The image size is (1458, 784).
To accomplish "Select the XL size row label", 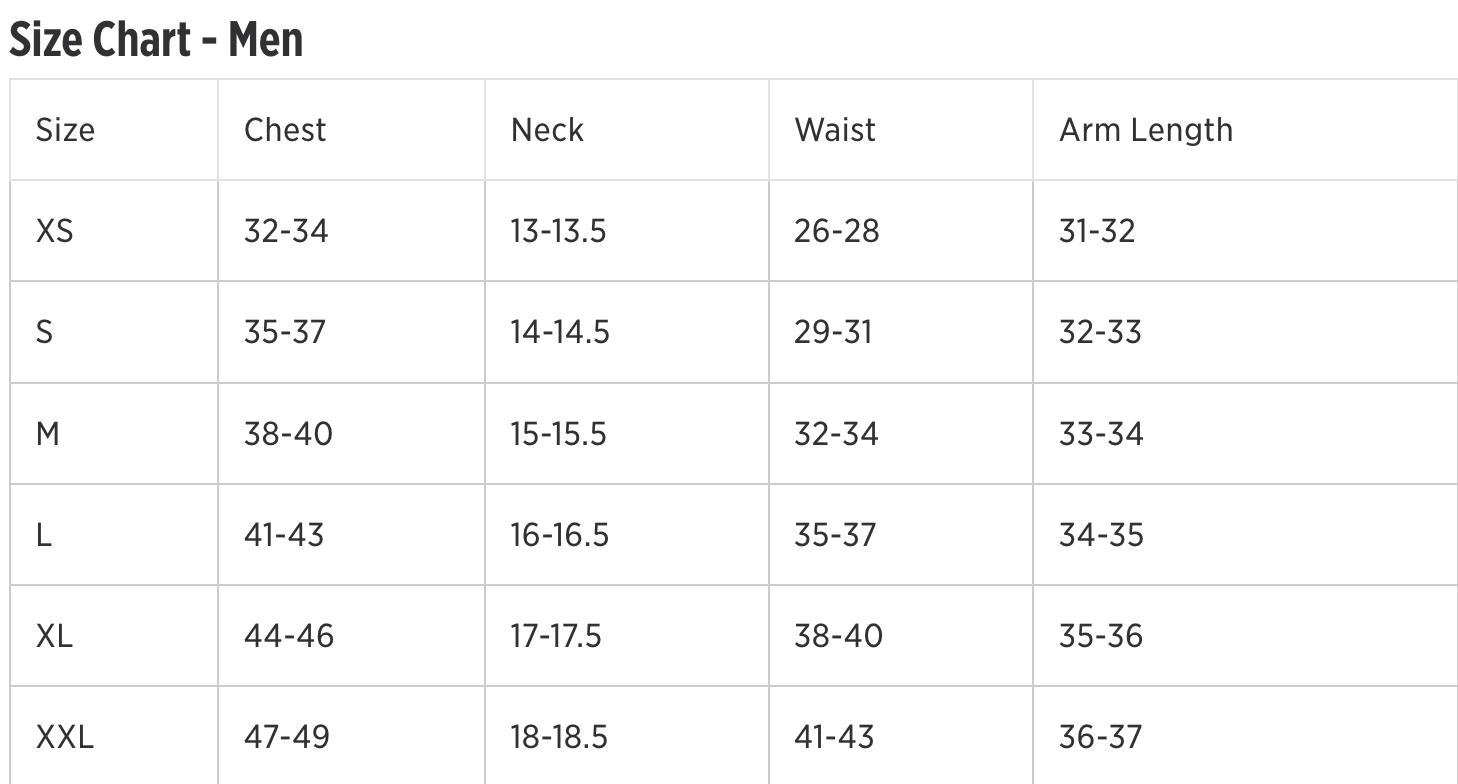I will point(54,636).
